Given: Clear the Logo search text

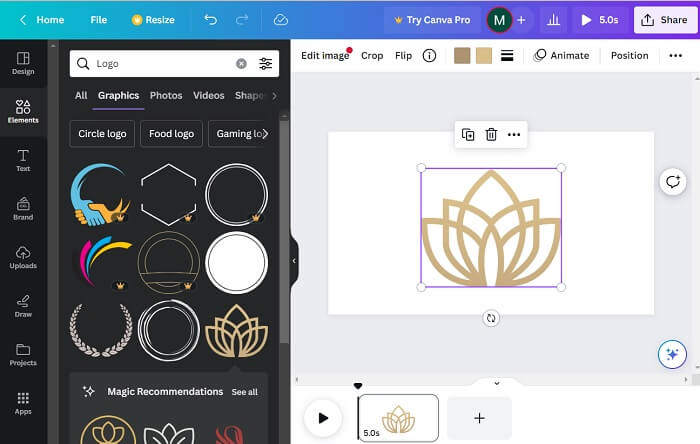Looking at the screenshot, I should pos(241,64).
